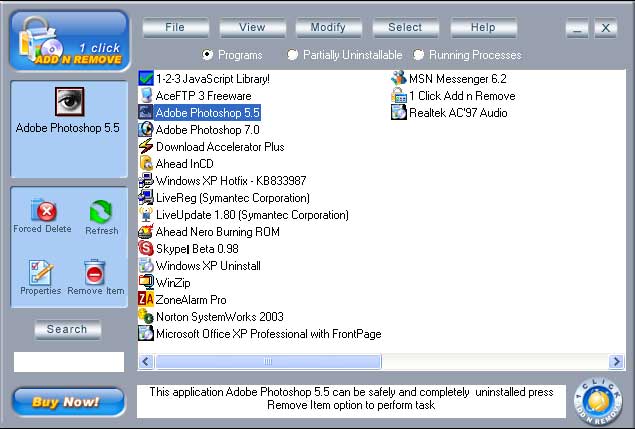The image size is (635, 429).
Task: Click the Norton SystemWorks 2003 icon
Action: pyautogui.click(x=146, y=316)
